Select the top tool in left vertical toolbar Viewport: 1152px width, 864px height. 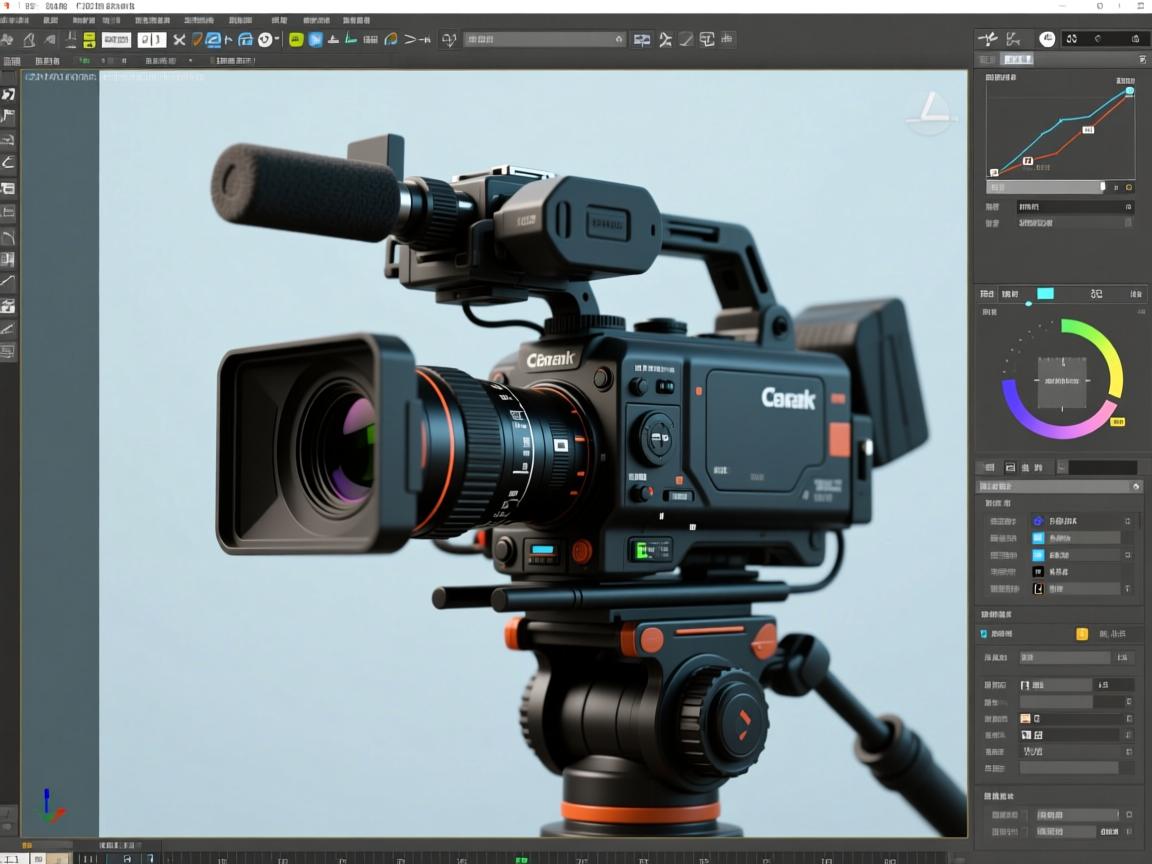point(8,94)
